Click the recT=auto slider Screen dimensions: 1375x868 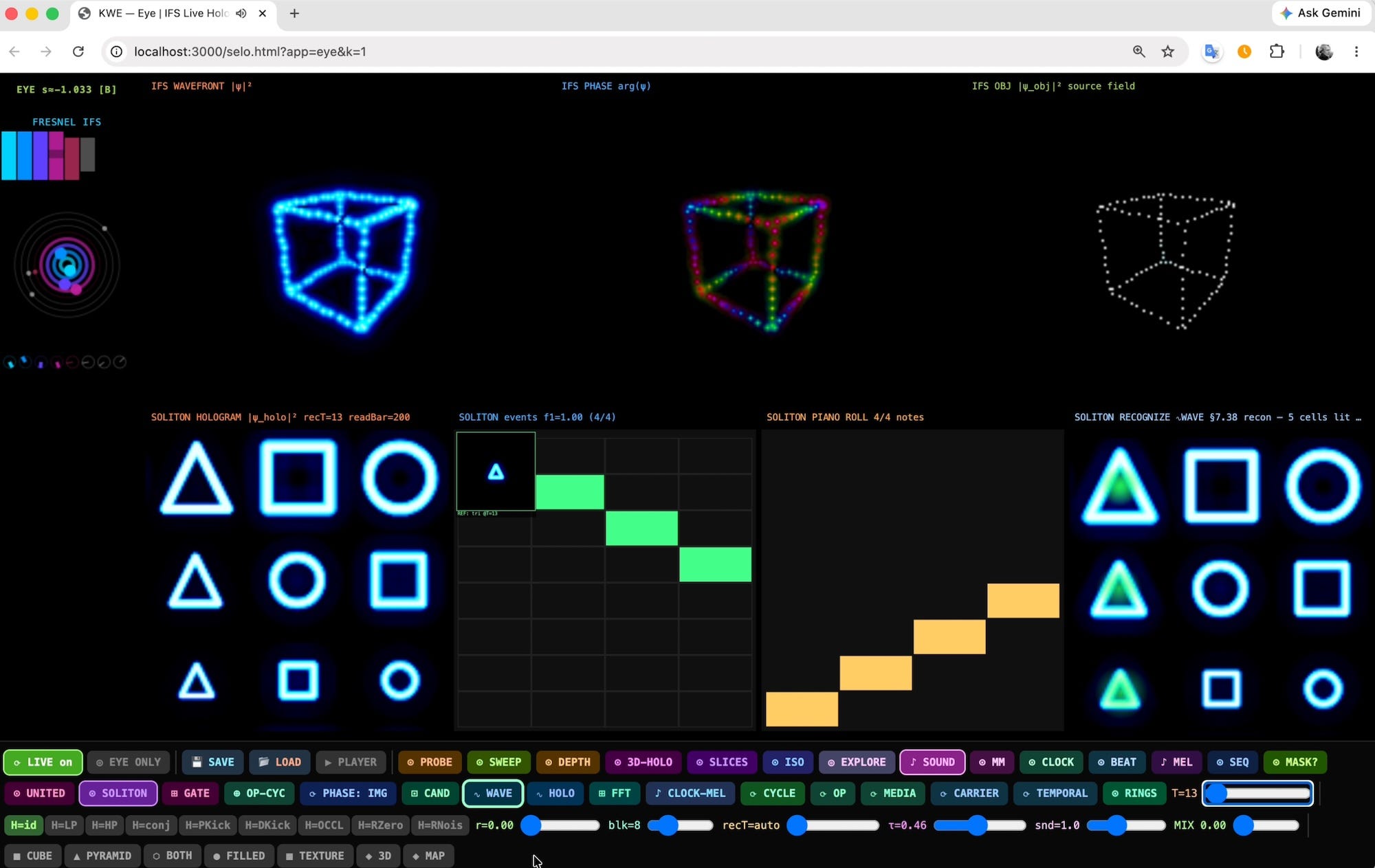(x=833, y=825)
